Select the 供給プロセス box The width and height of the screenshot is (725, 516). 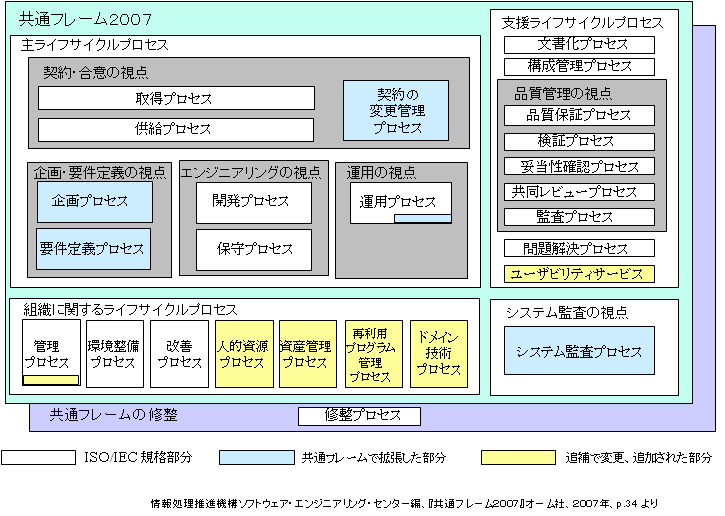[176, 130]
